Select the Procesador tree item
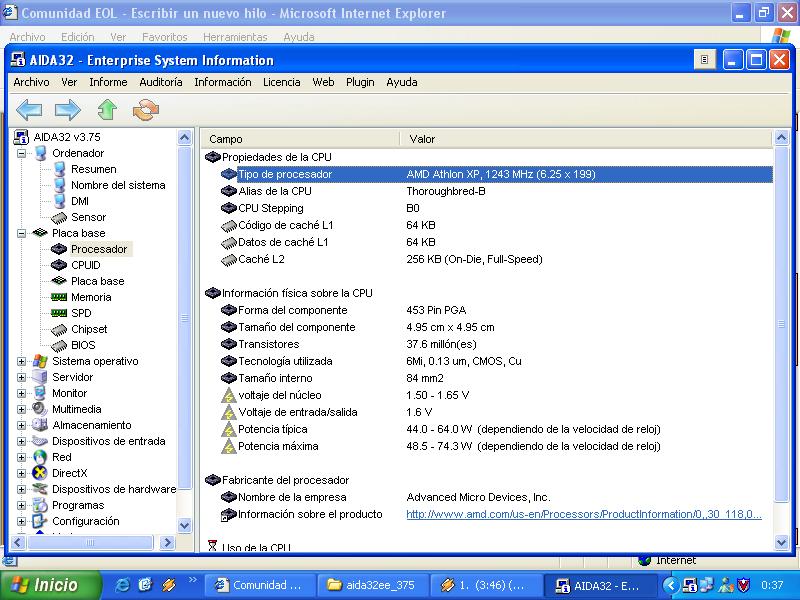This screenshot has width=800, height=600. click(x=99, y=249)
